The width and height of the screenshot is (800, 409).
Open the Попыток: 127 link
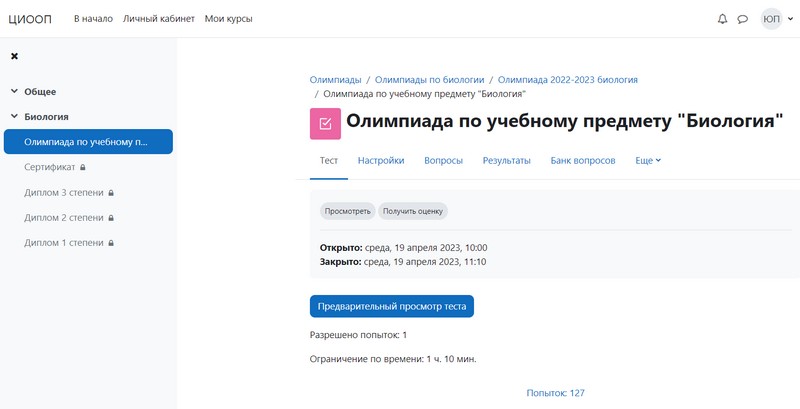555,393
